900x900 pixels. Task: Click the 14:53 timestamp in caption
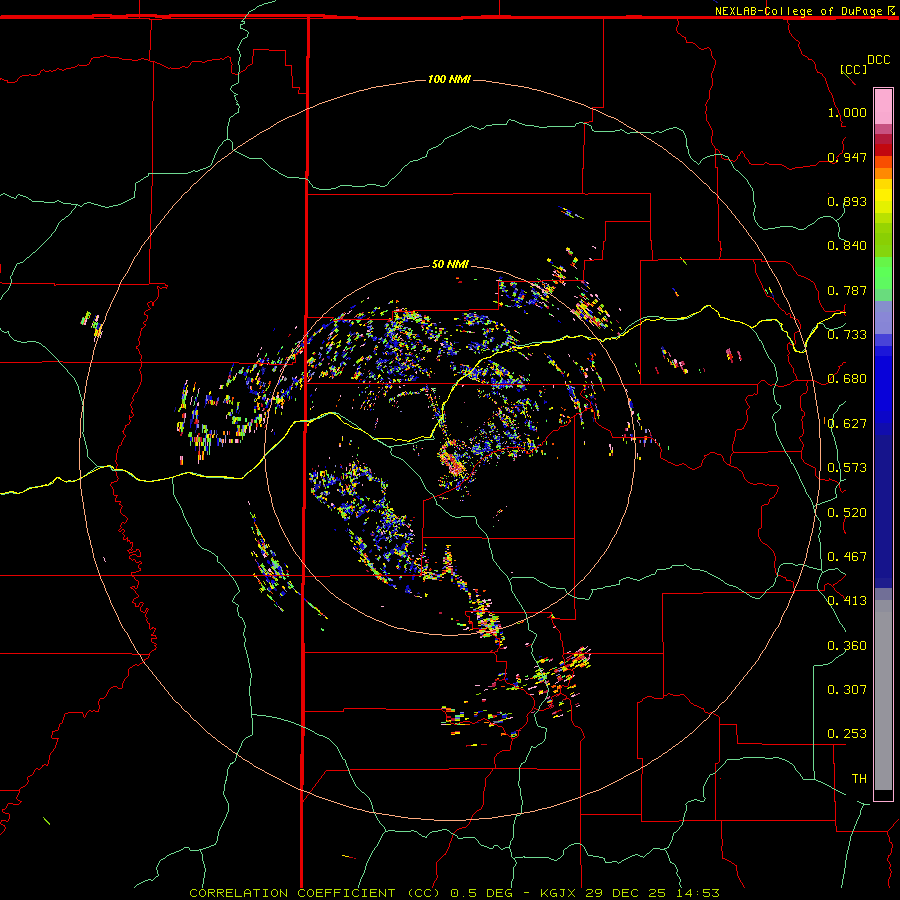[696, 893]
